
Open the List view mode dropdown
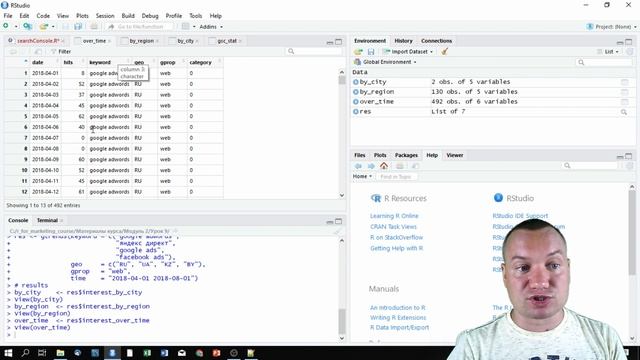[x=608, y=52]
